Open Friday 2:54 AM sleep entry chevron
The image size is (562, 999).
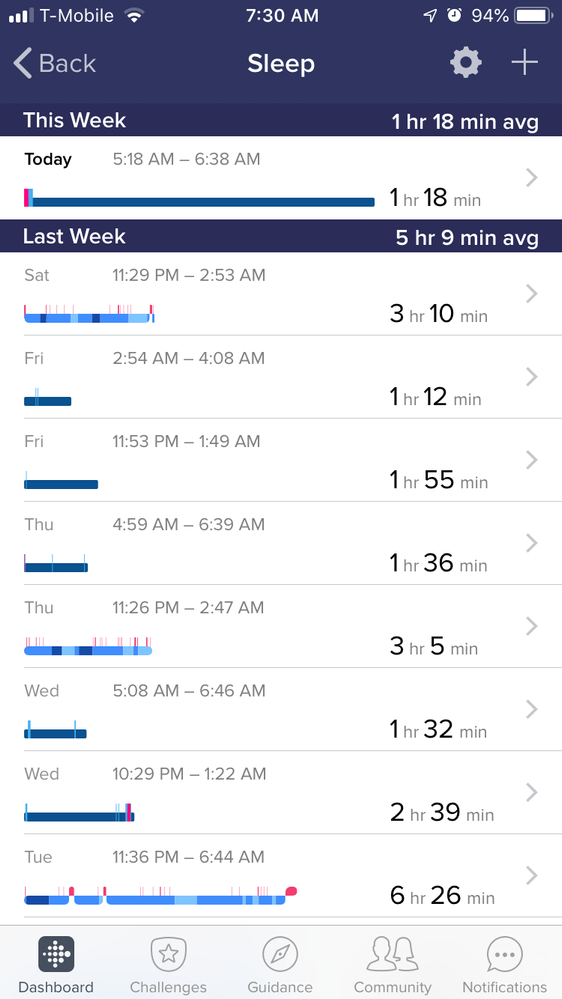[532, 377]
